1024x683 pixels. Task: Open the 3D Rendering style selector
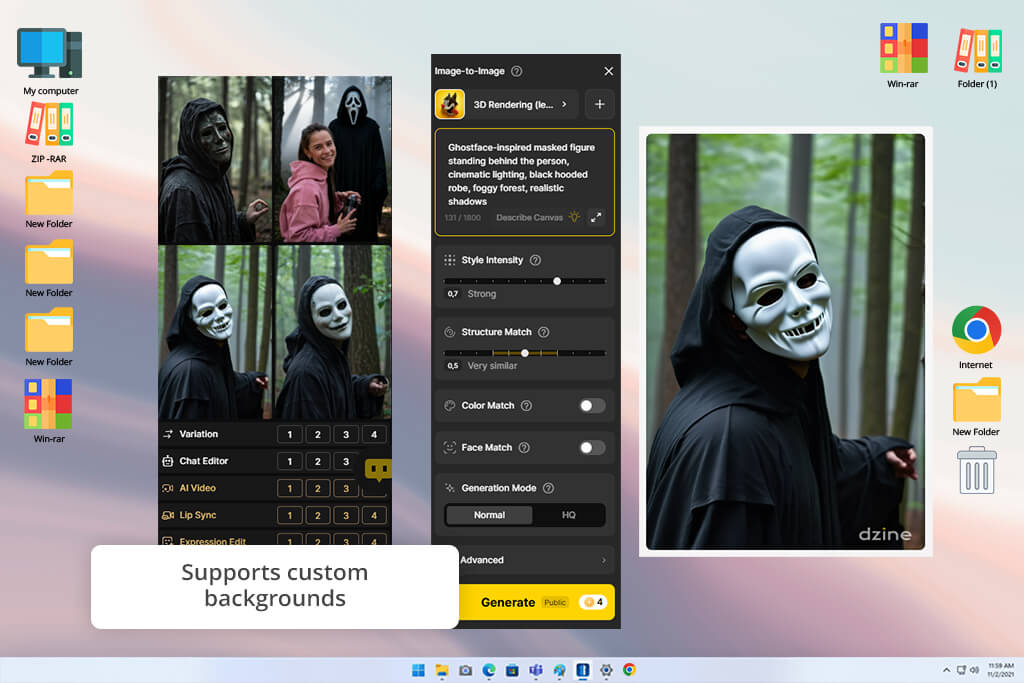[x=507, y=104]
